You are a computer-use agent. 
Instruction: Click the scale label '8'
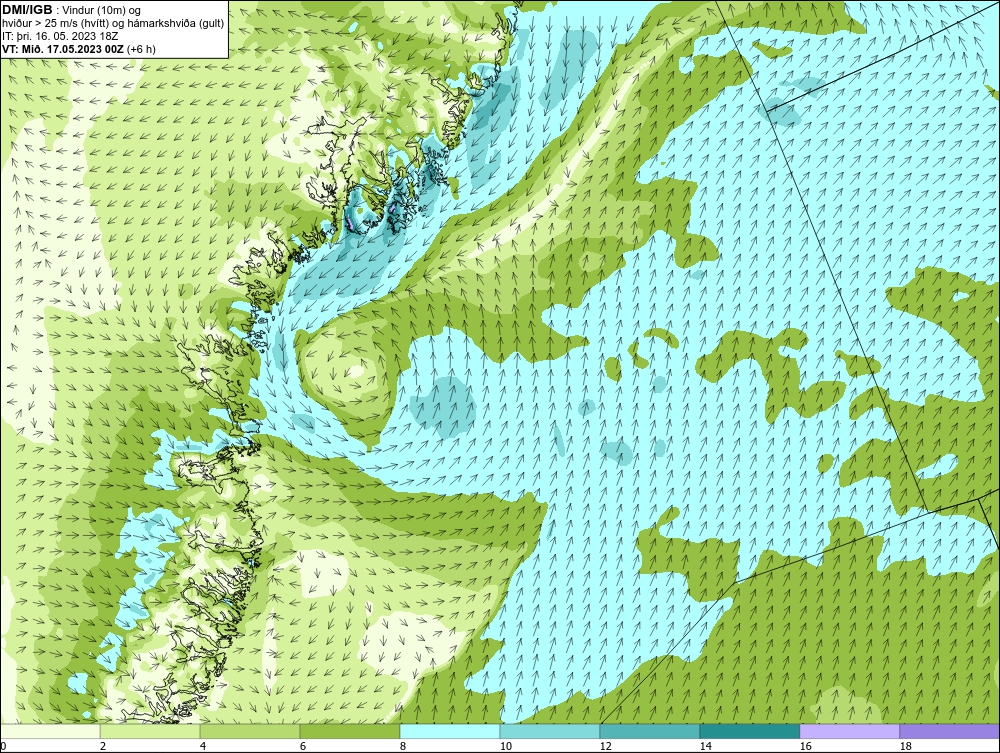click(403, 746)
